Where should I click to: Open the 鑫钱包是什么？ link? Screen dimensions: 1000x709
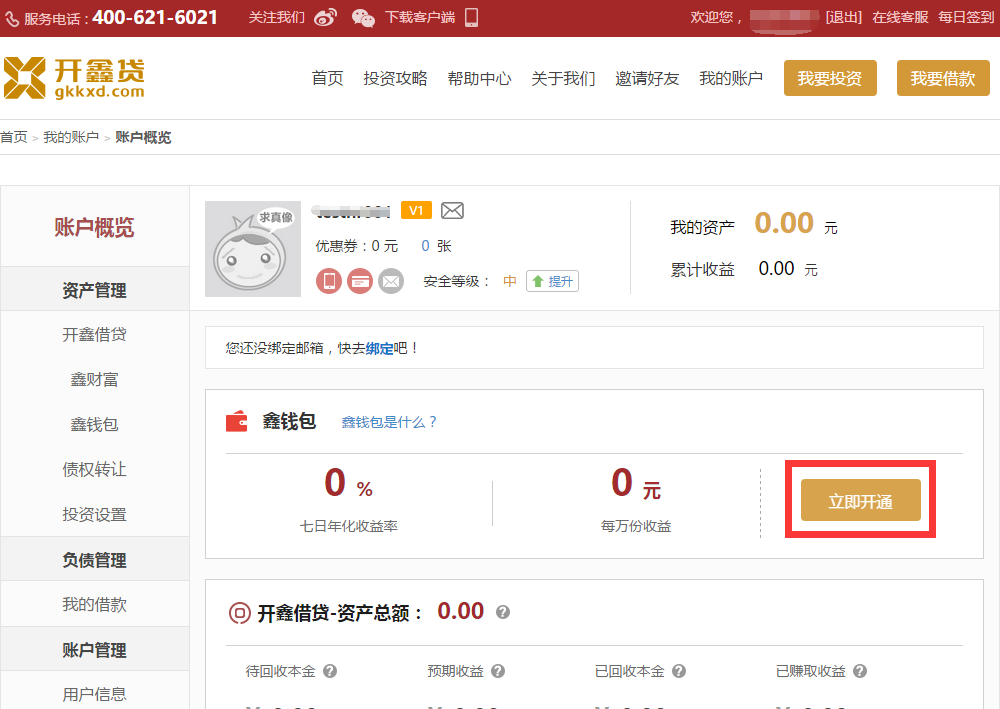(x=389, y=422)
